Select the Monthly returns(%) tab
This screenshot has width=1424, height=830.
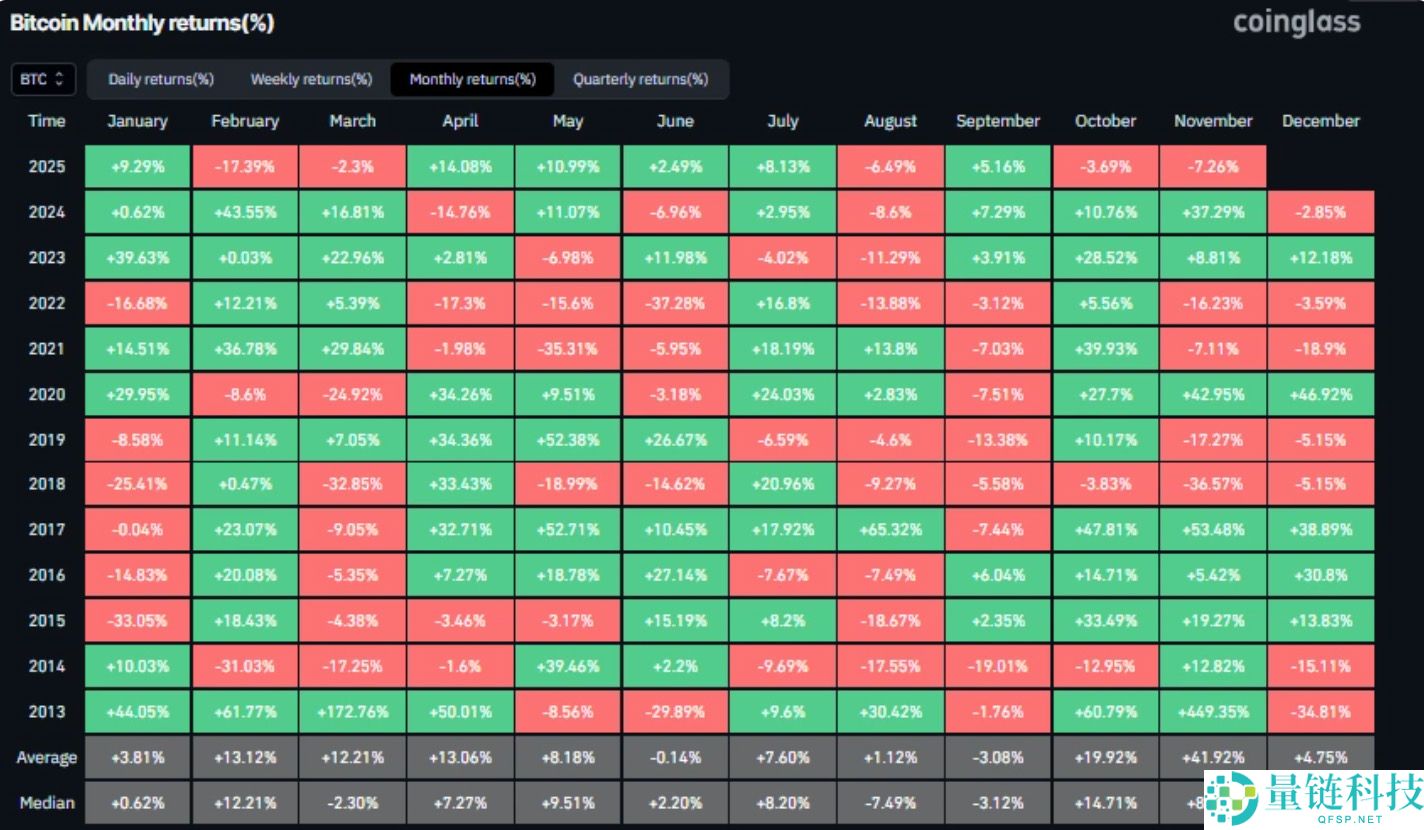pyautogui.click(x=472, y=79)
